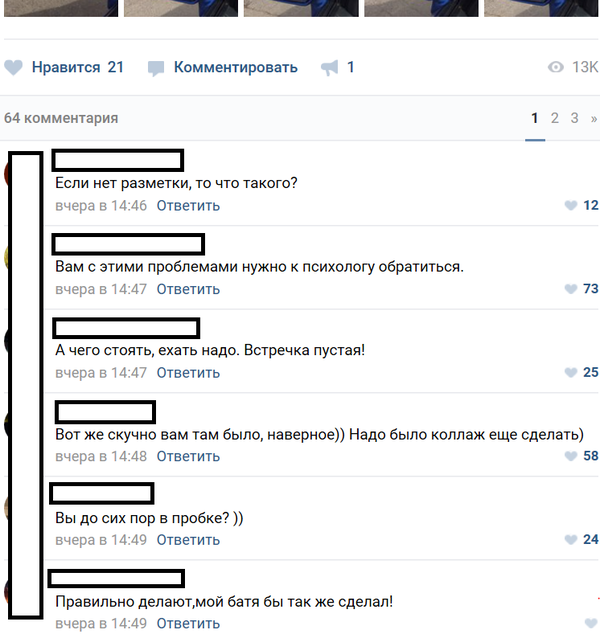
Task: Open comments page 2
Action: coord(555,118)
